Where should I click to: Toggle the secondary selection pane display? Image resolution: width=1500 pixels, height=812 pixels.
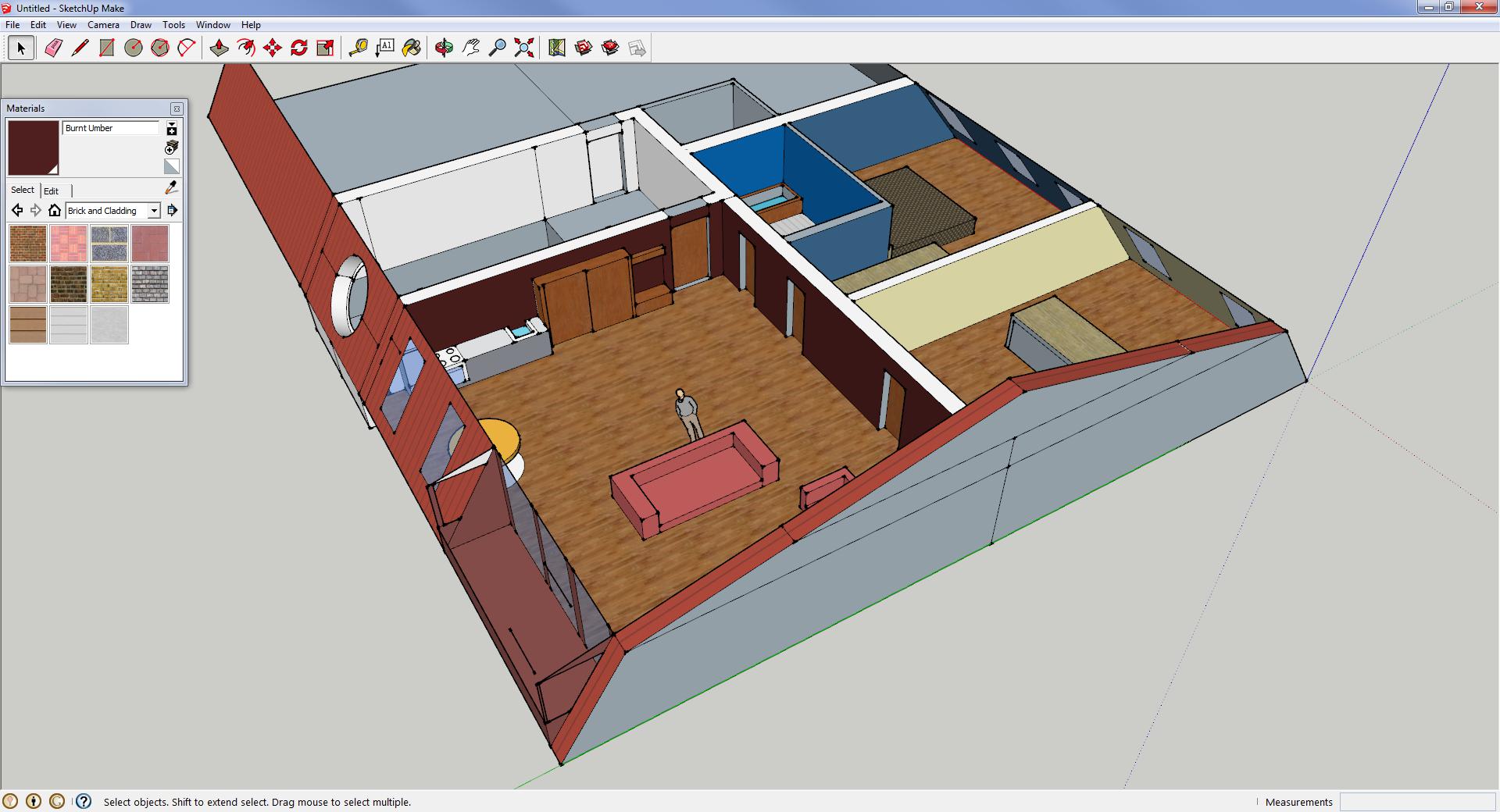(171, 129)
